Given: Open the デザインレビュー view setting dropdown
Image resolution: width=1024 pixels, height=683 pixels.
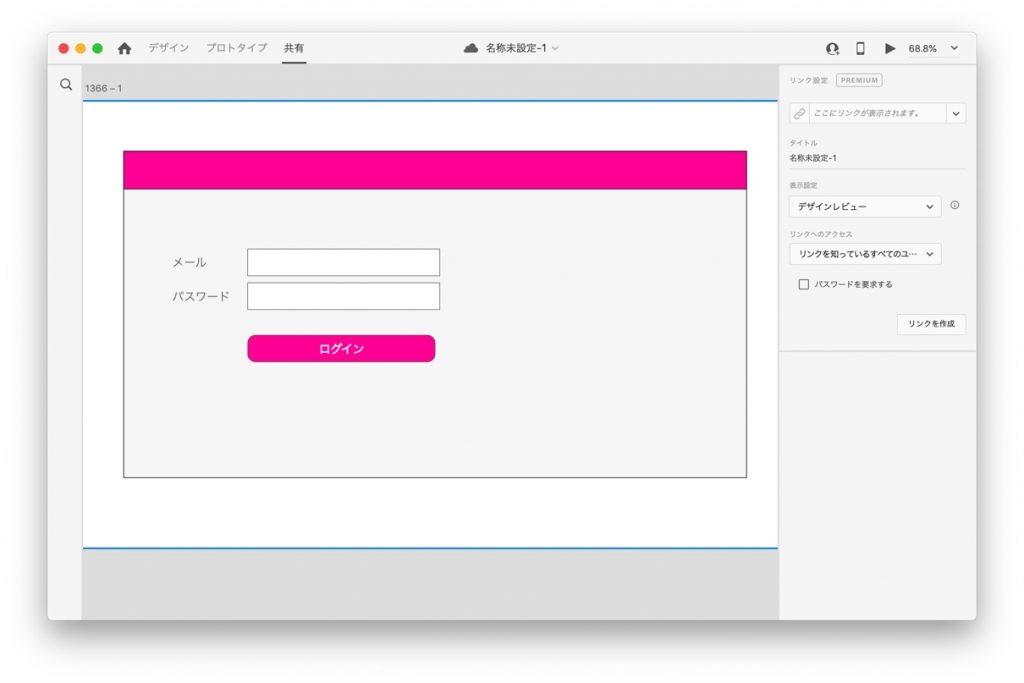Looking at the screenshot, I should pyautogui.click(x=865, y=206).
